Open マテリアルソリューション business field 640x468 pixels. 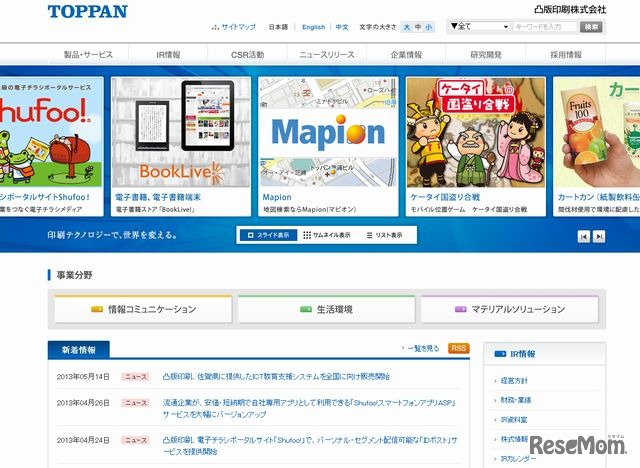510,309
